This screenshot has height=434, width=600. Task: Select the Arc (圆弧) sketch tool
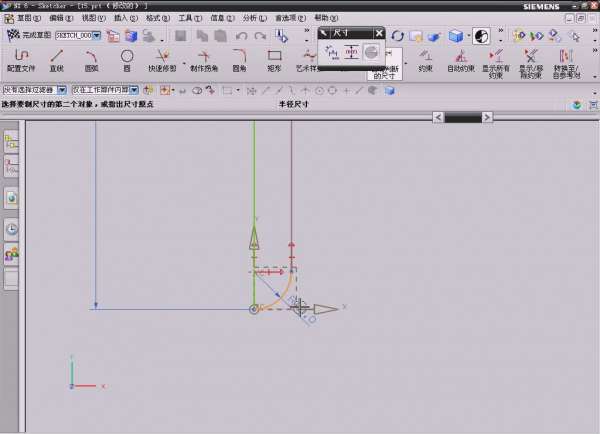[92, 59]
